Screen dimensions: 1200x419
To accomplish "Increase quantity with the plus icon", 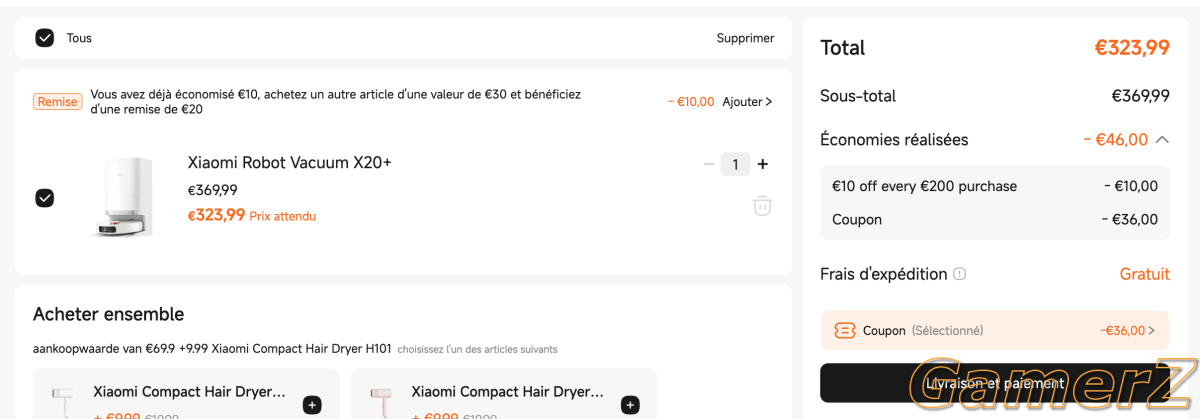I will click(x=763, y=164).
